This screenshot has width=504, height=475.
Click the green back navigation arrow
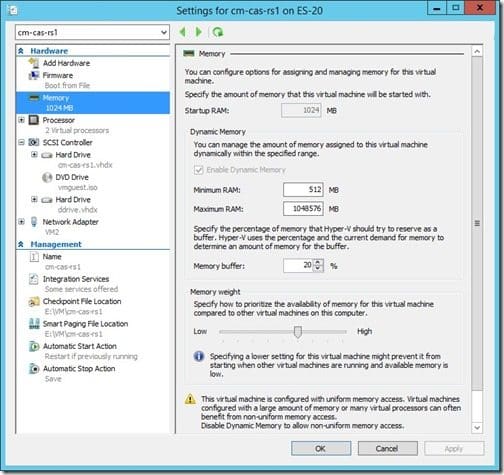[182, 32]
